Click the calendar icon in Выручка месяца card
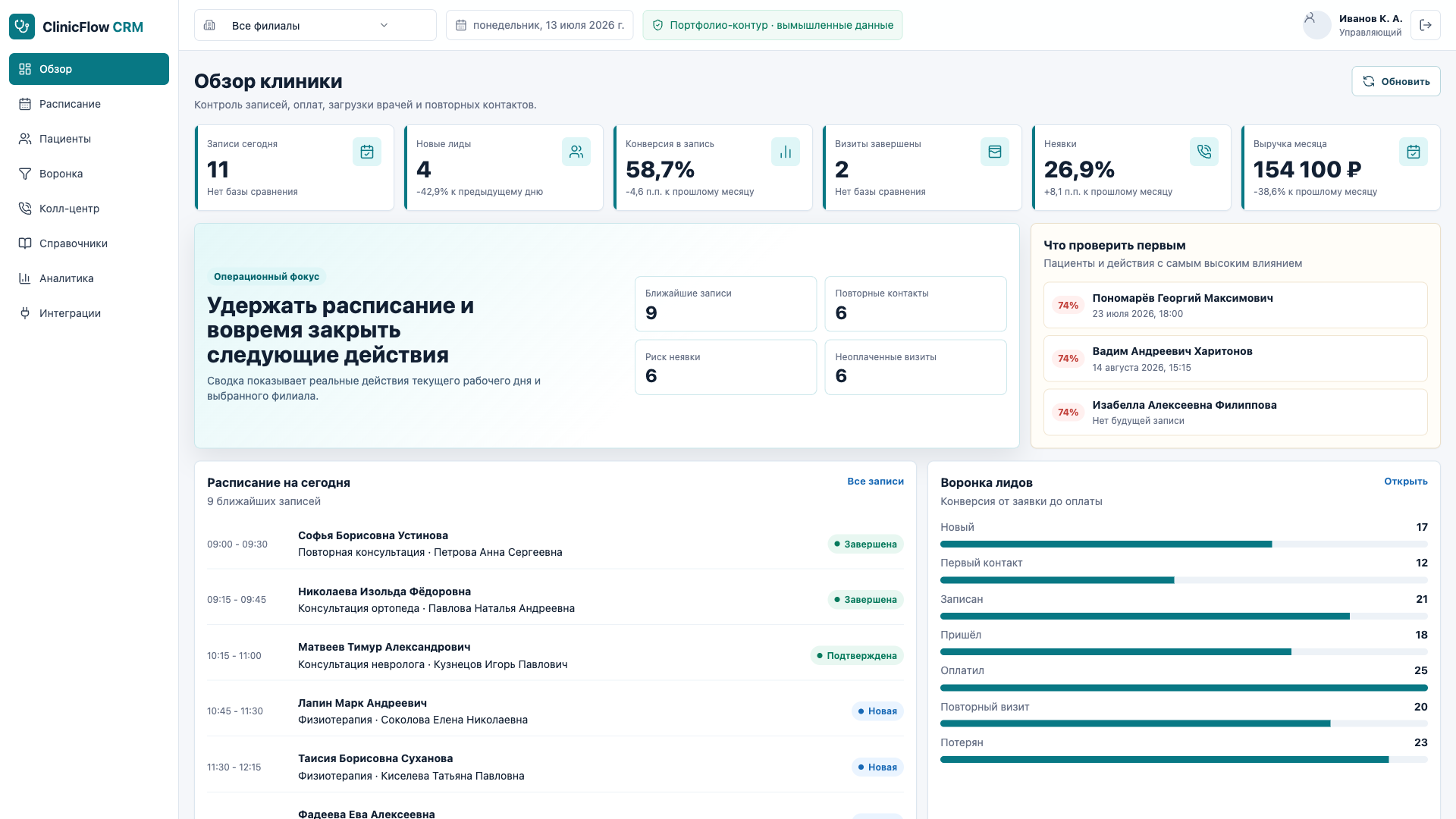The image size is (1456, 819). click(1414, 152)
